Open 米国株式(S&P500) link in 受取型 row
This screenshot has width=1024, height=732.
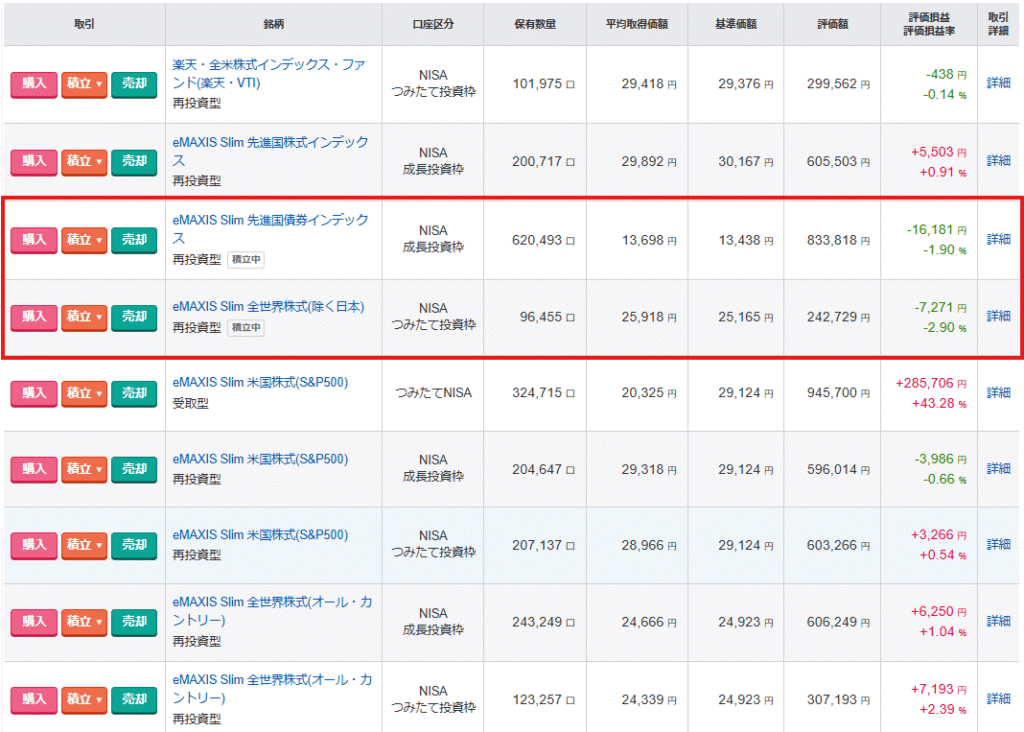point(260,383)
